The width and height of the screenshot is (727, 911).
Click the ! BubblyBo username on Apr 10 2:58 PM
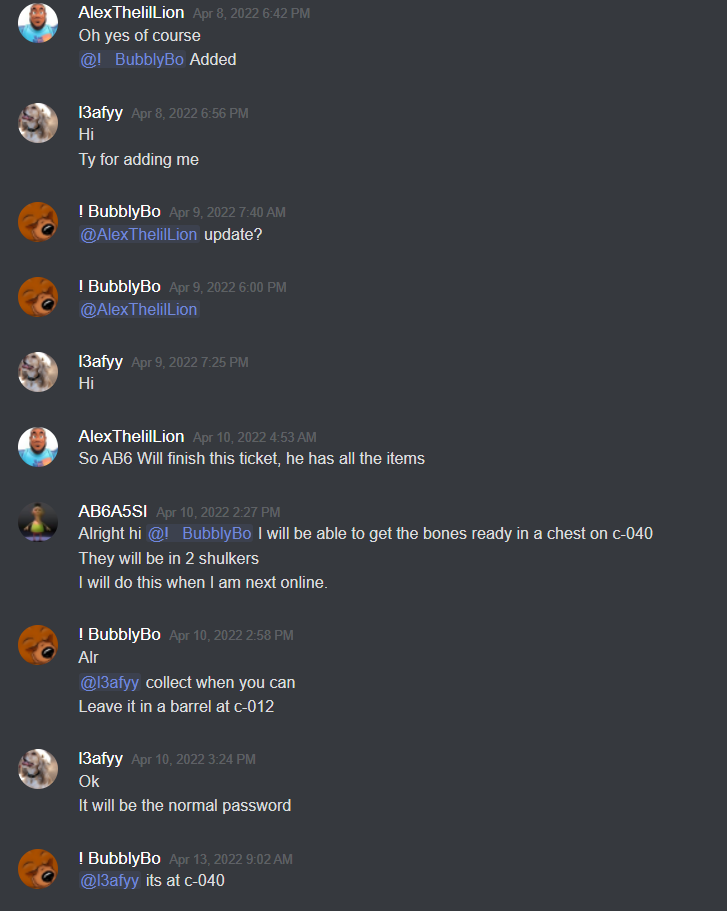(120, 634)
